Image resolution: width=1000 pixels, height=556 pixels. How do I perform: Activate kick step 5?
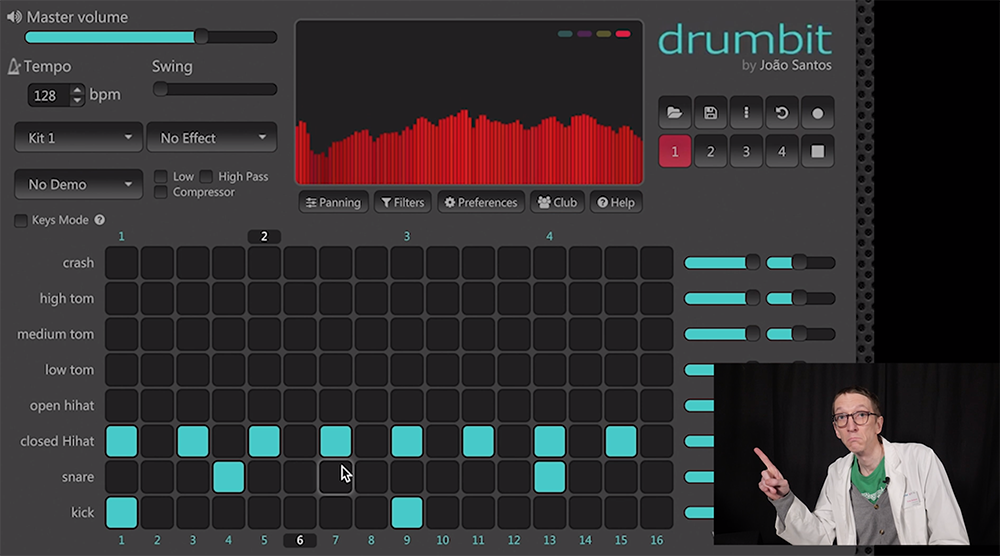click(x=265, y=513)
